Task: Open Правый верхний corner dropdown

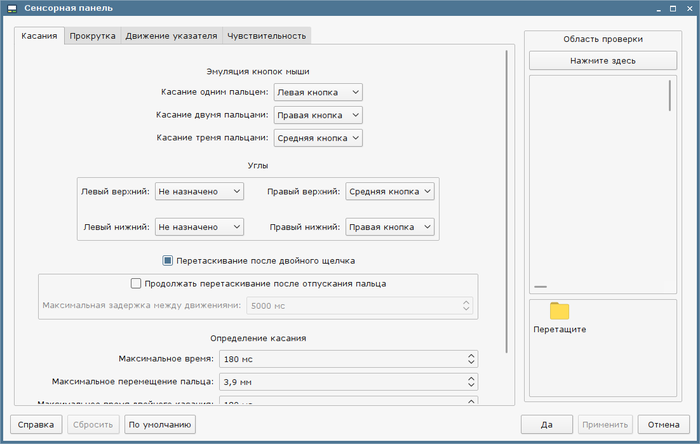Action: coord(390,191)
